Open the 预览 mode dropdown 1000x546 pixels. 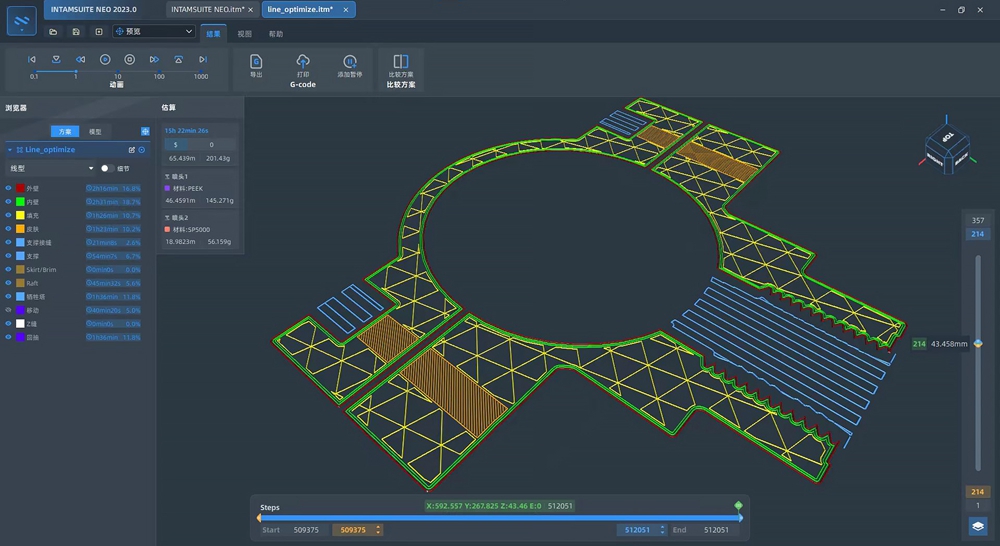pyautogui.click(x=154, y=32)
